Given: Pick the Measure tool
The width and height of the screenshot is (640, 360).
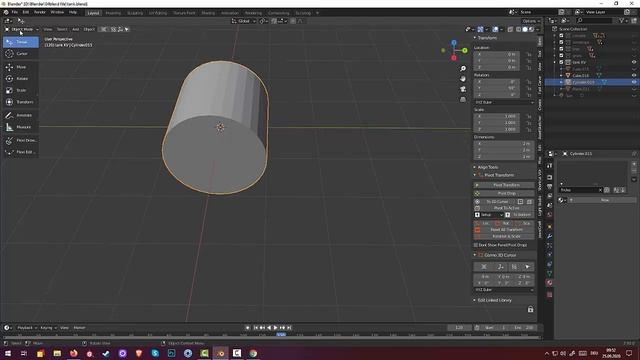Looking at the screenshot, I should [x=21, y=127].
